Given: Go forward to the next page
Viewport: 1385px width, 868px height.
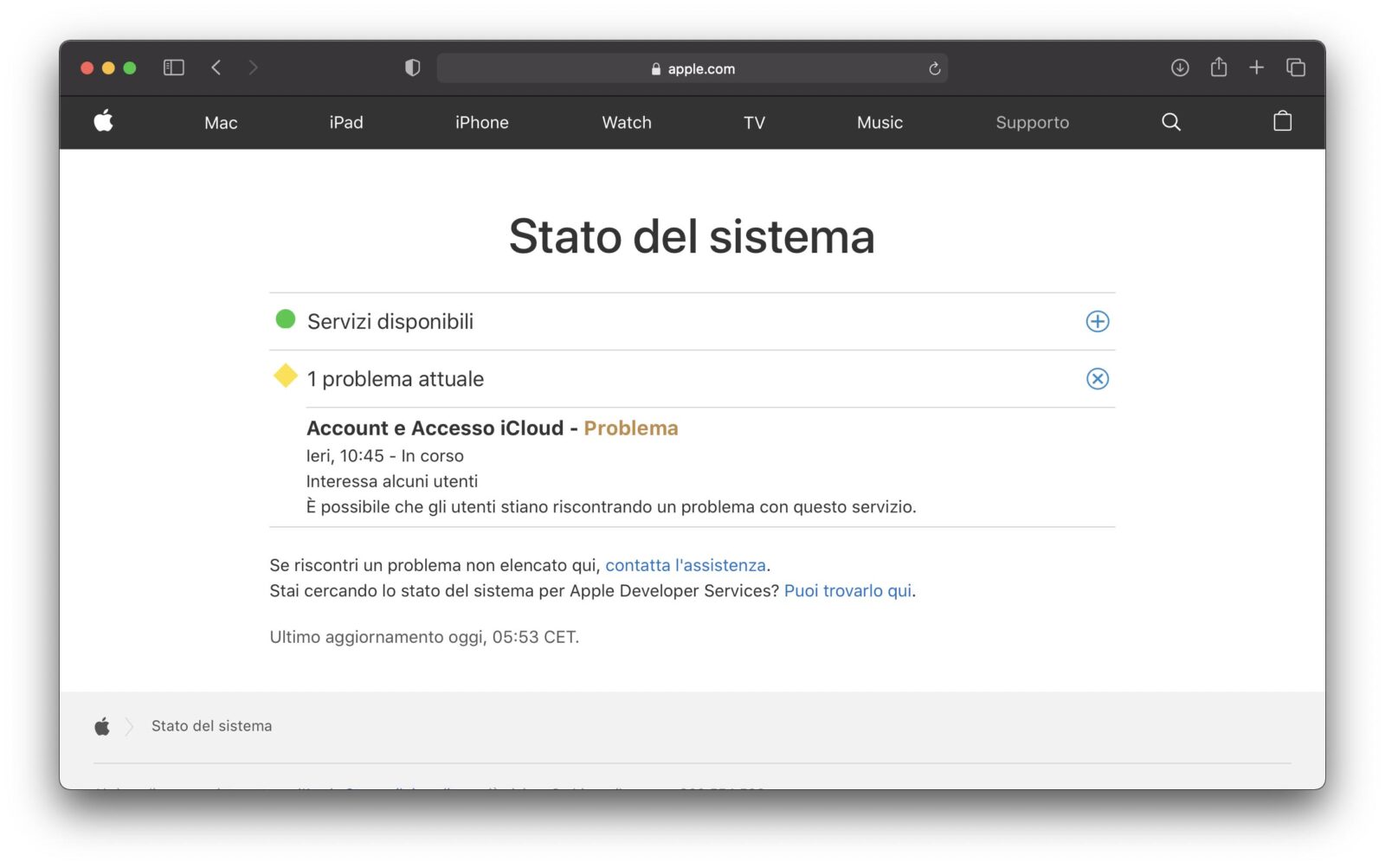Looking at the screenshot, I should [x=253, y=68].
